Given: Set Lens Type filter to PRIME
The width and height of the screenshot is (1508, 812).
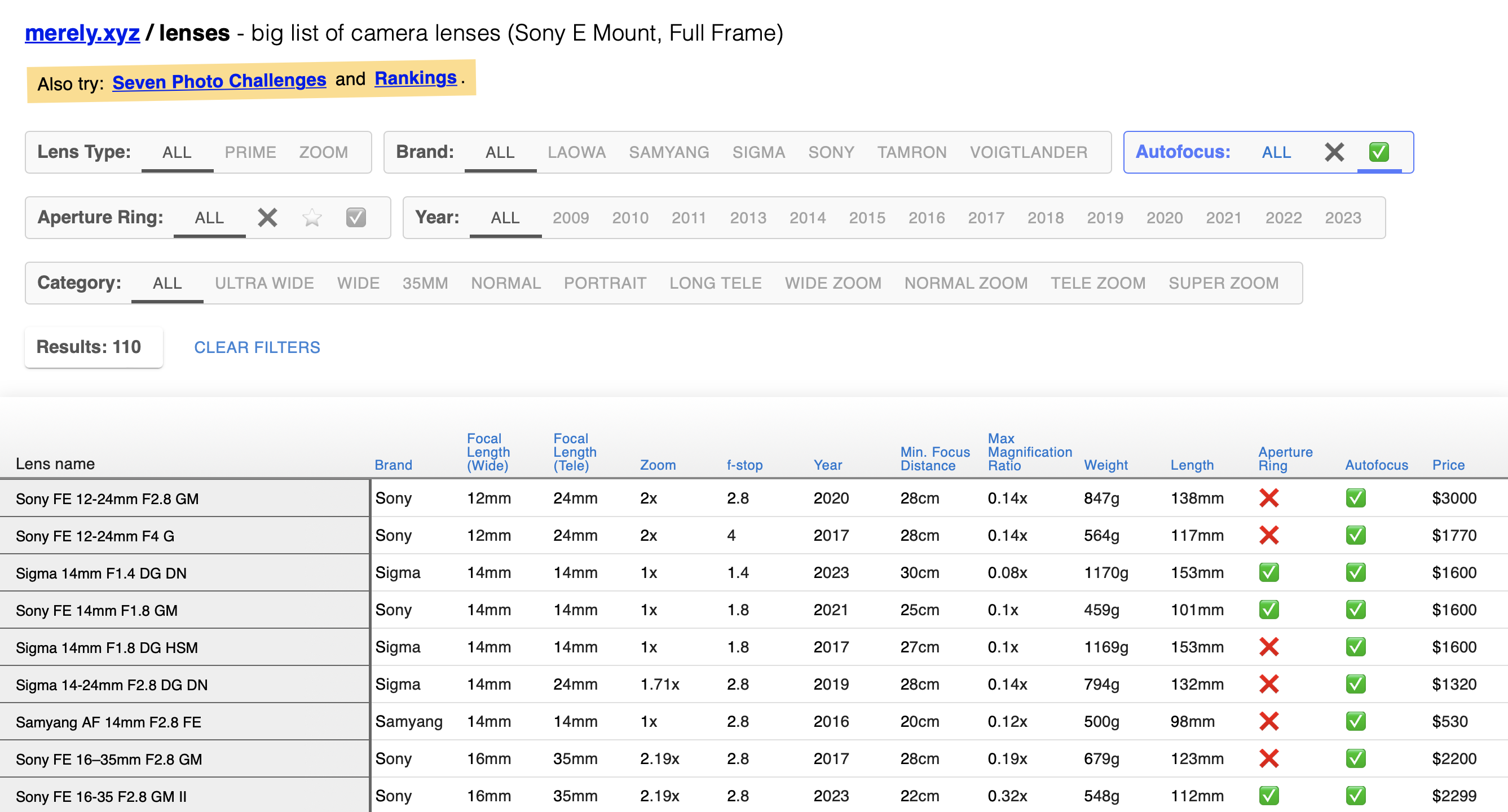Looking at the screenshot, I should (250, 152).
